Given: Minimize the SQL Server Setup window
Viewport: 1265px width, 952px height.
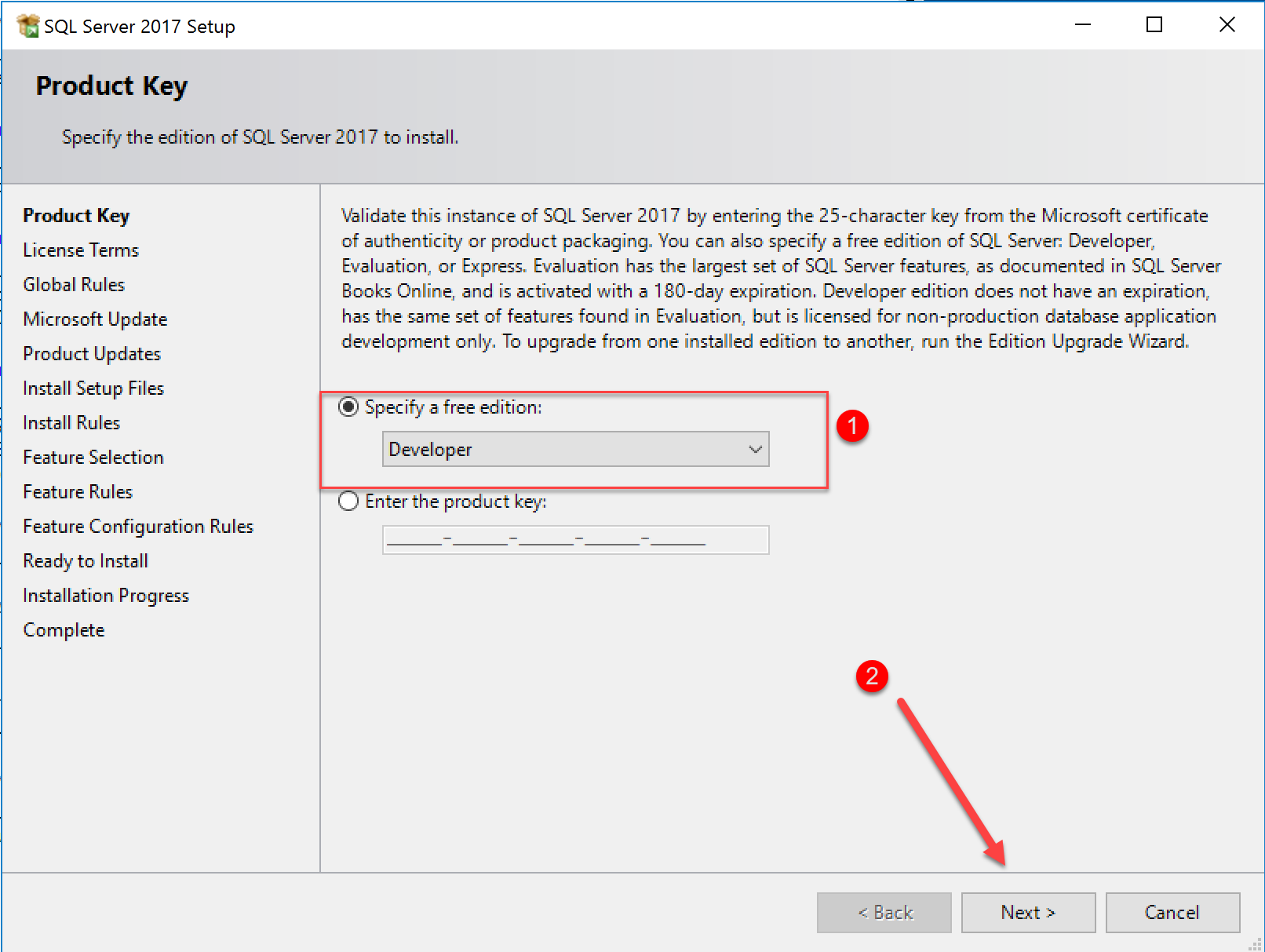Looking at the screenshot, I should (x=1083, y=25).
